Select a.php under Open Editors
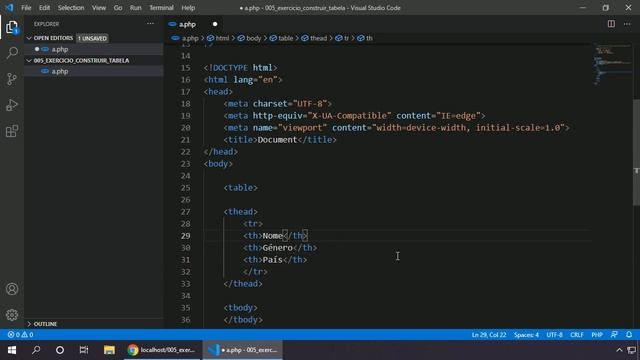Image resolution: width=640 pixels, height=360 pixels. [94, 49]
